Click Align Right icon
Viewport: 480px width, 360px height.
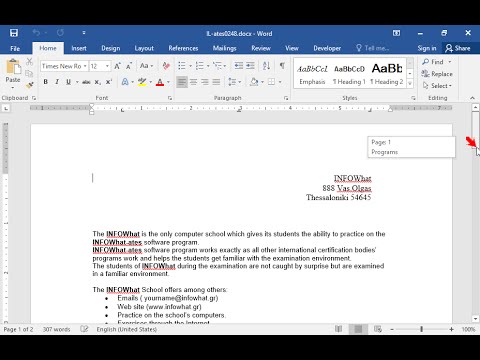coord(205,82)
